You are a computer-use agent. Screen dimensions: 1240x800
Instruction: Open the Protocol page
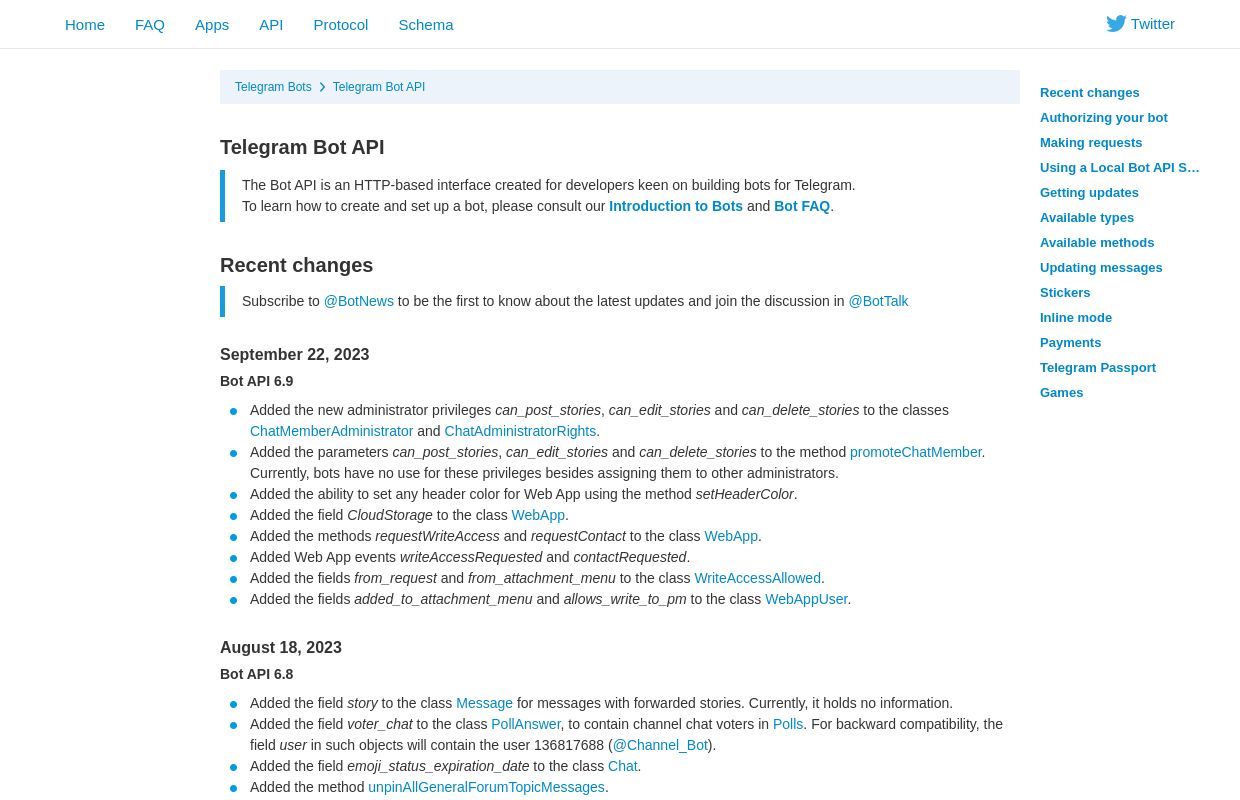pos(341,24)
